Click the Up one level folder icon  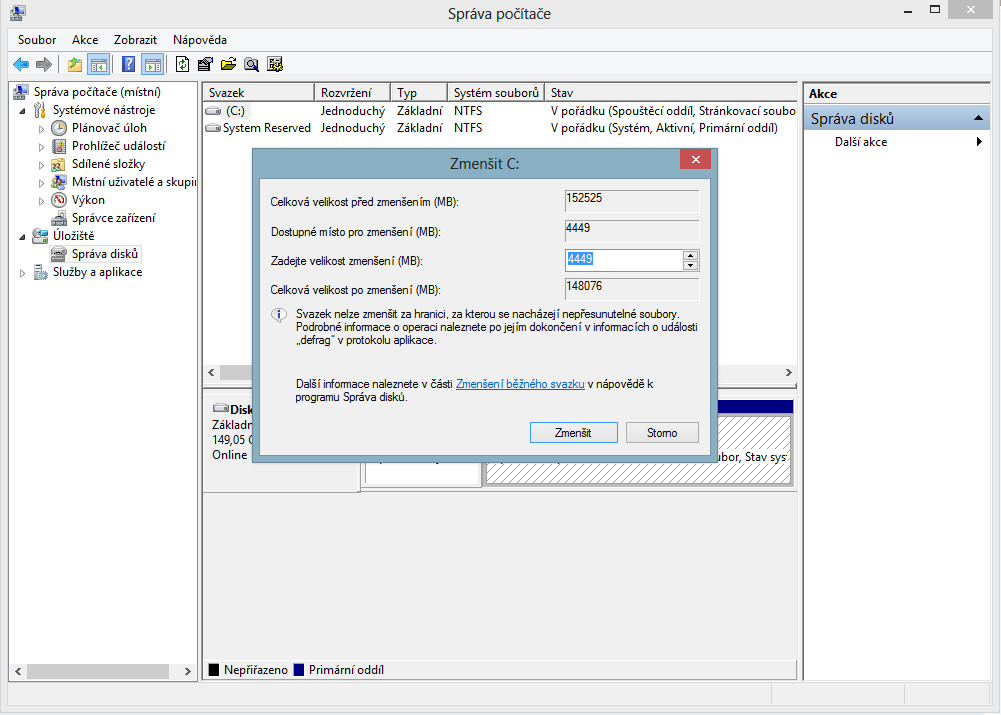click(x=75, y=65)
